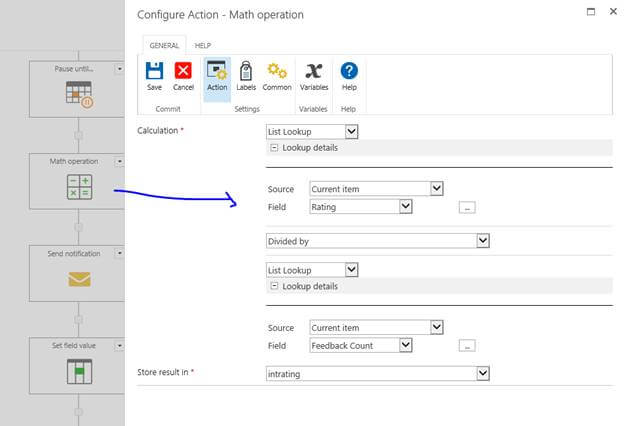This screenshot has width=624, height=426.
Task: Maximize the Configure Action dialog
Action: (x=591, y=12)
